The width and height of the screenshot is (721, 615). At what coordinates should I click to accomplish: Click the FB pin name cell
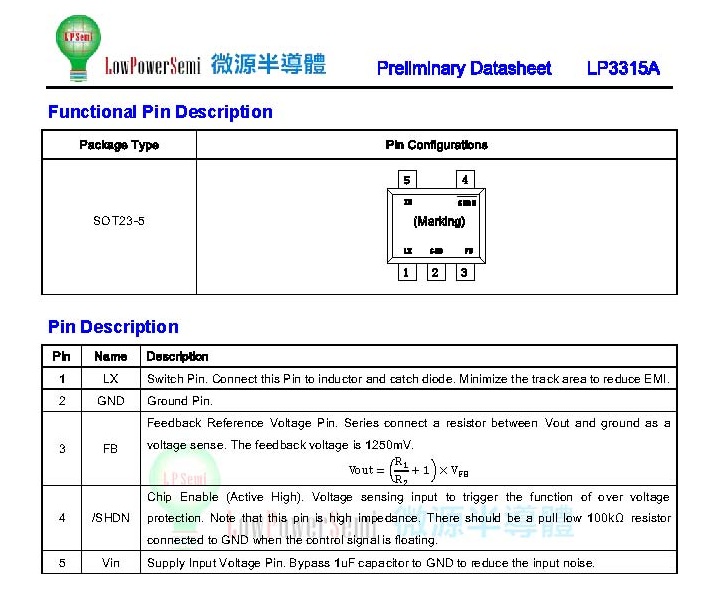110,448
